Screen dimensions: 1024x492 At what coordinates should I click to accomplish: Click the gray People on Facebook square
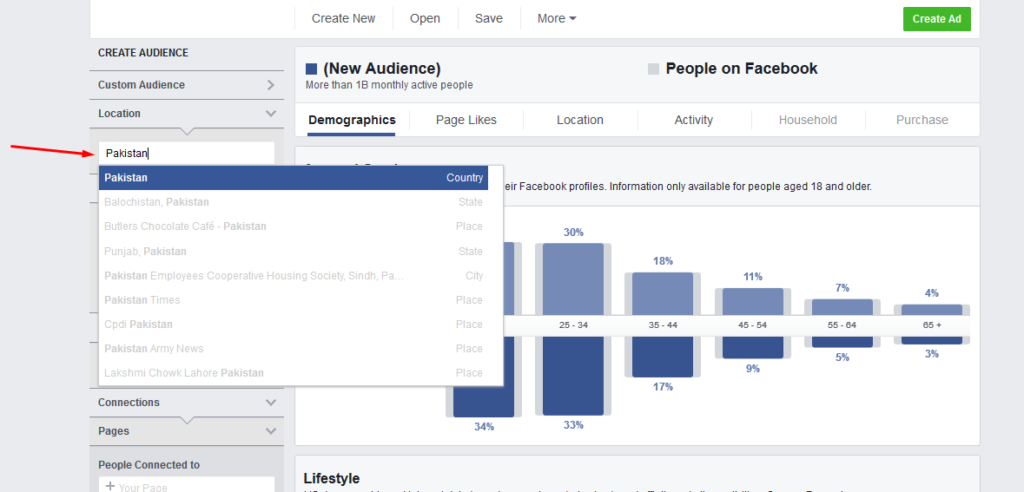tap(653, 69)
